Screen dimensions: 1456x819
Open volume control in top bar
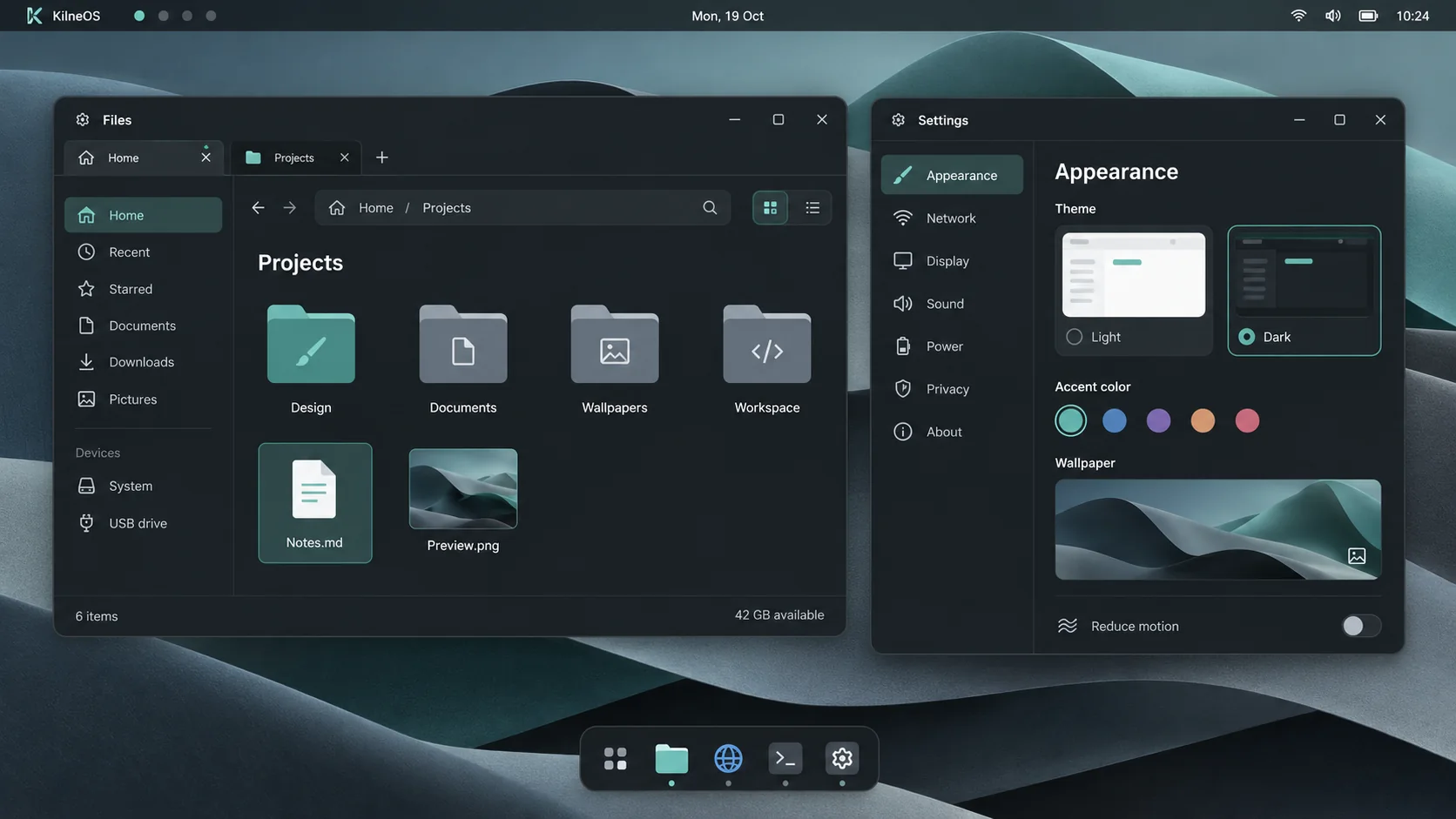(1332, 16)
